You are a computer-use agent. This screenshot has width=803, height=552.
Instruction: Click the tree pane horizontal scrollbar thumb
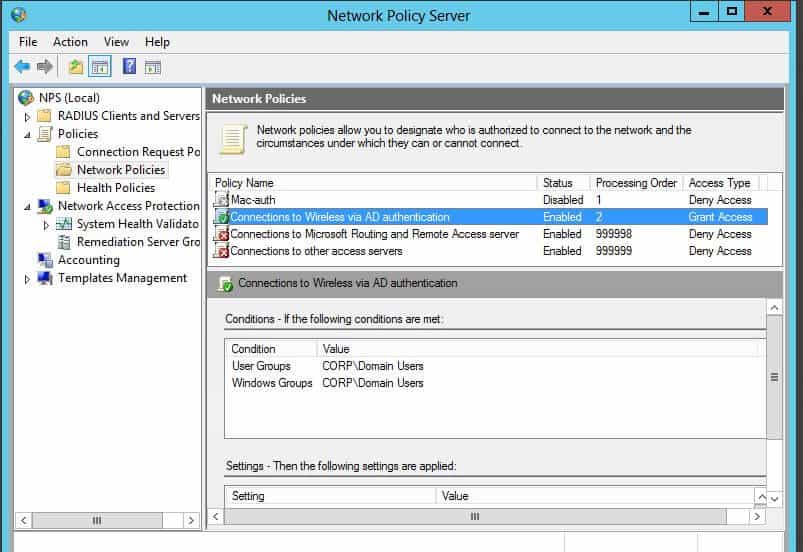coord(97,520)
